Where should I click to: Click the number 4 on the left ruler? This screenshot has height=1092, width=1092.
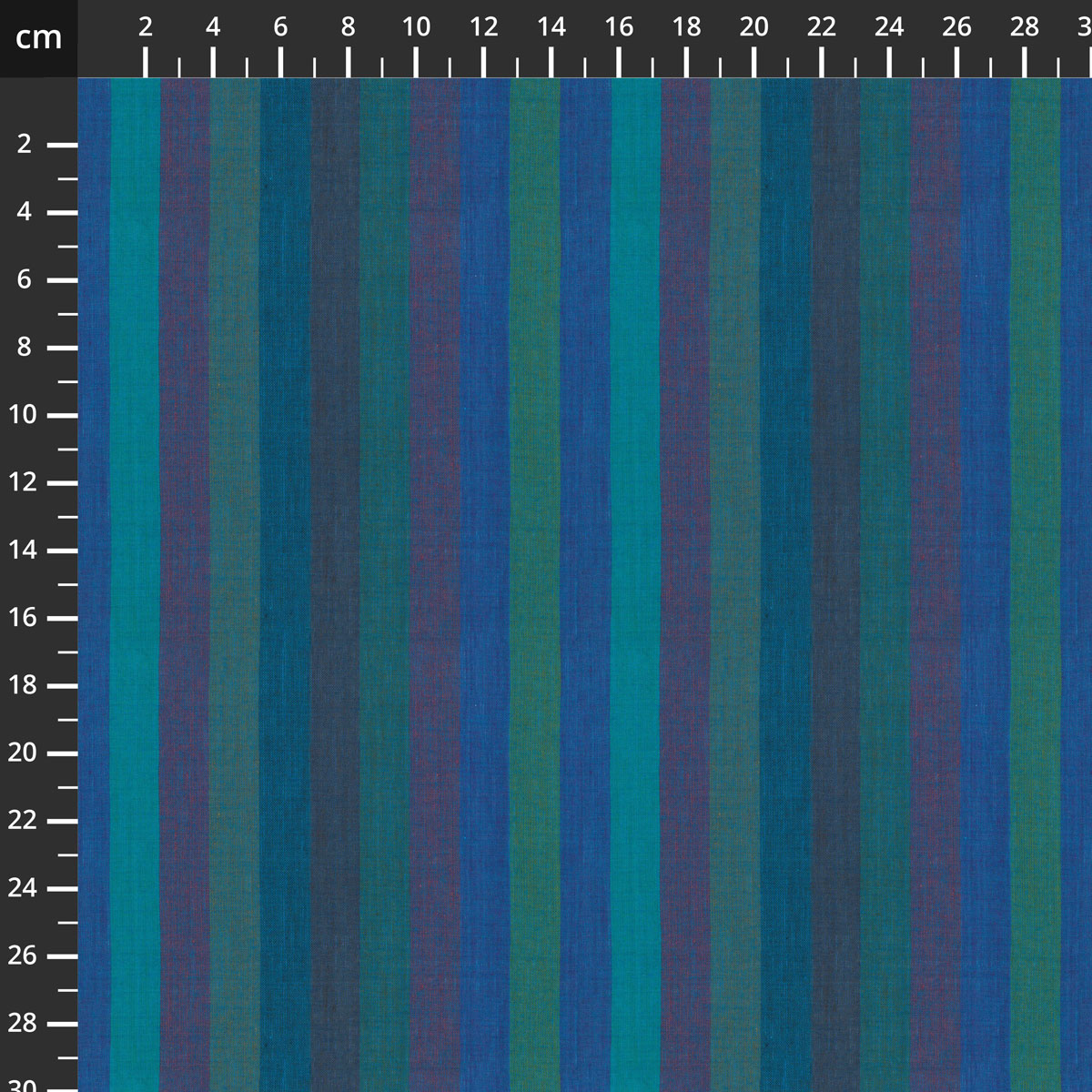point(25,212)
